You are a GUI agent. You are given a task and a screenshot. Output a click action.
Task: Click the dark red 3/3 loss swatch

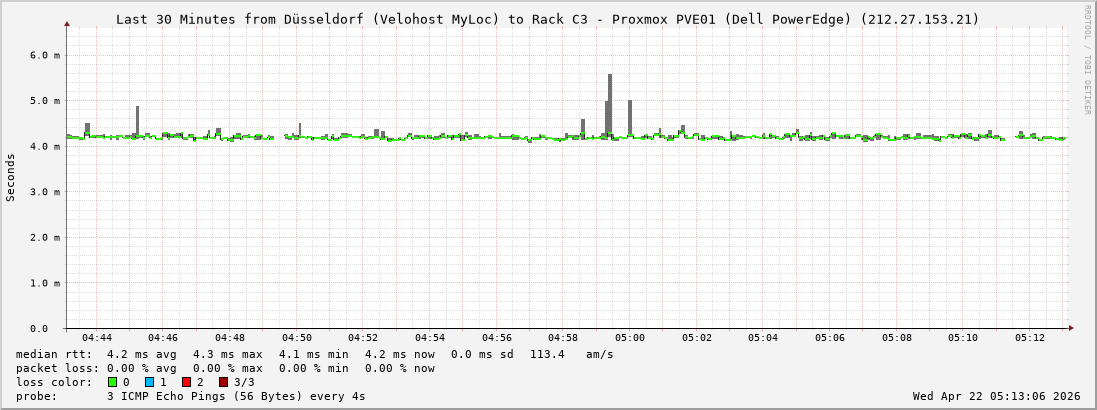click(x=223, y=382)
